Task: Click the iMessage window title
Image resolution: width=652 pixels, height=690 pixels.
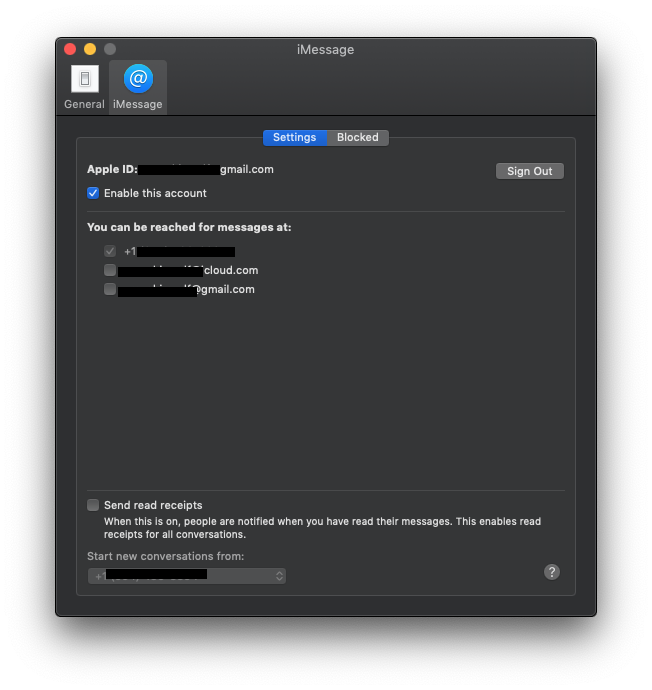Action: (x=326, y=49)
